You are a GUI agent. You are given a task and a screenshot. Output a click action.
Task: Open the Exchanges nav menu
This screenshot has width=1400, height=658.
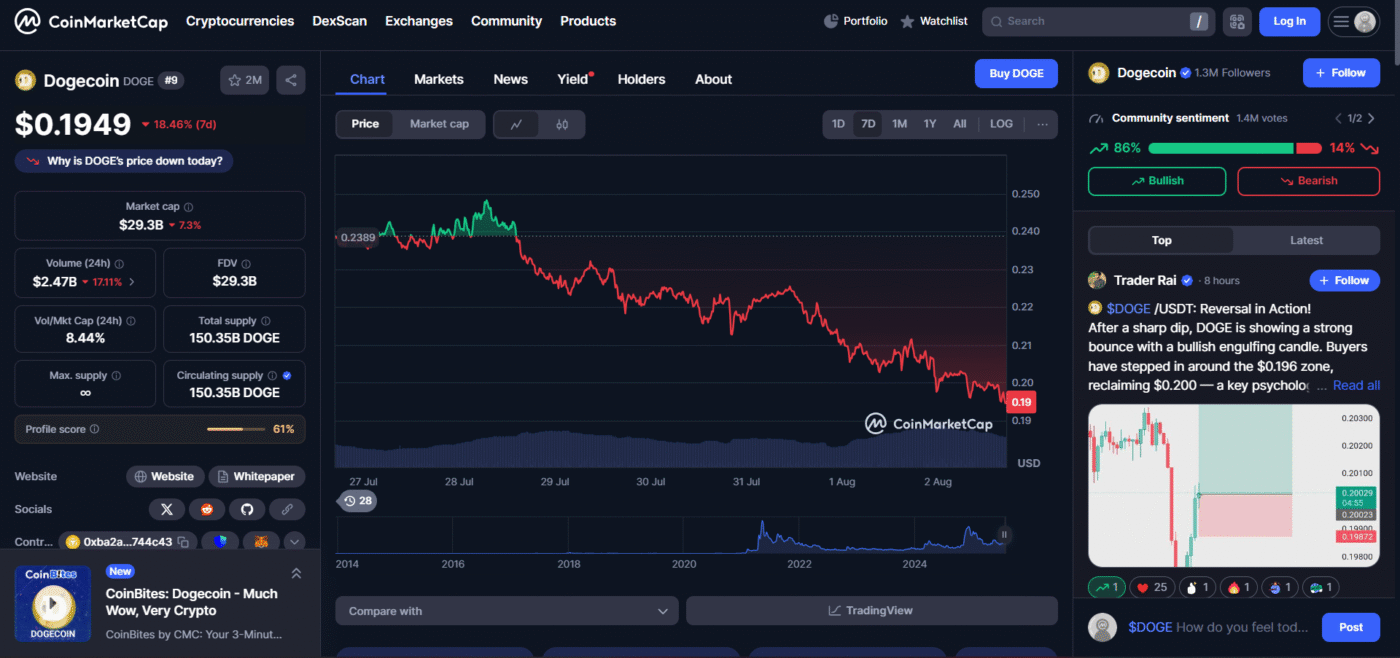[419, 21]
